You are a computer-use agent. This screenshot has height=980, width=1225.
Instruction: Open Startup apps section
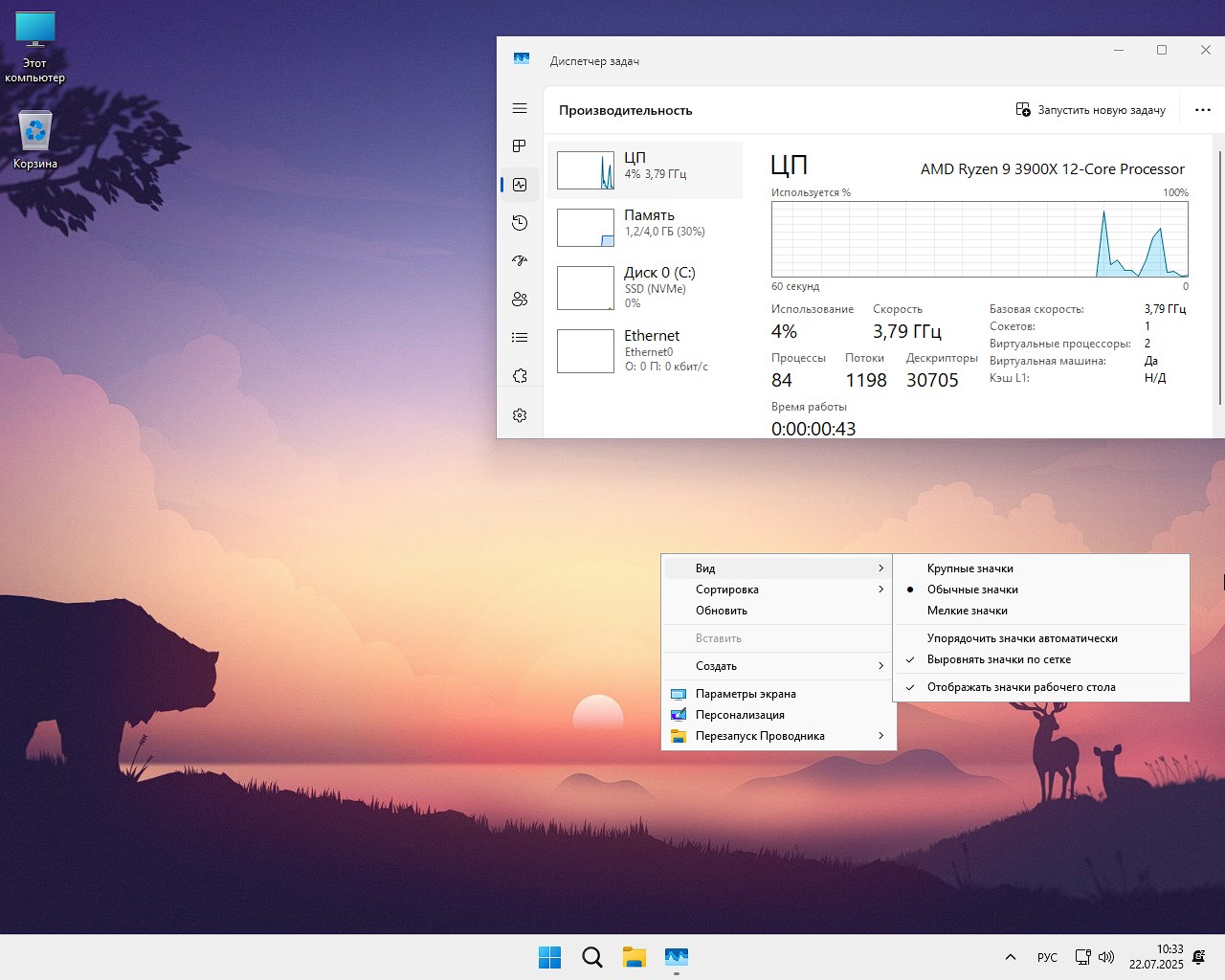pyautogui.click(x=519, y=260)
